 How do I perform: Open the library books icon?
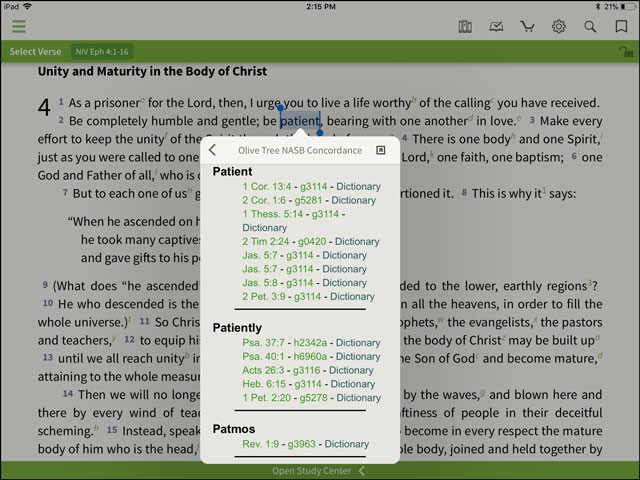point(465,27)
